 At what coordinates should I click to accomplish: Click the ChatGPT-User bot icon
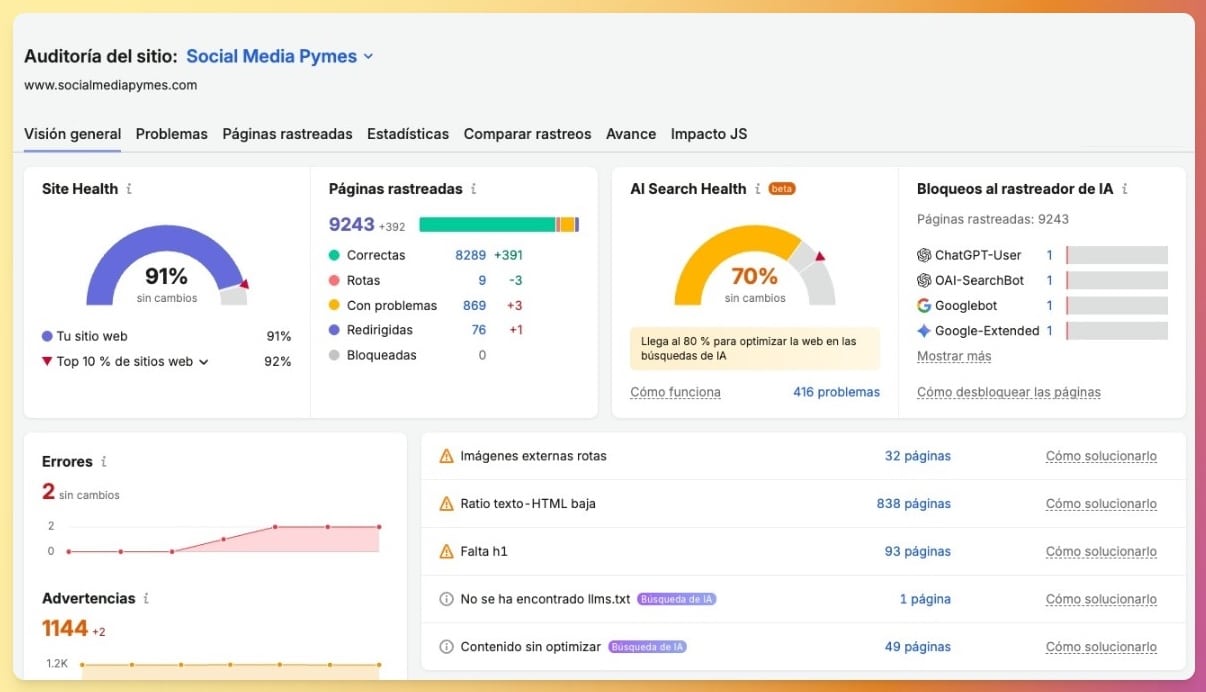[x=924, y=255]
